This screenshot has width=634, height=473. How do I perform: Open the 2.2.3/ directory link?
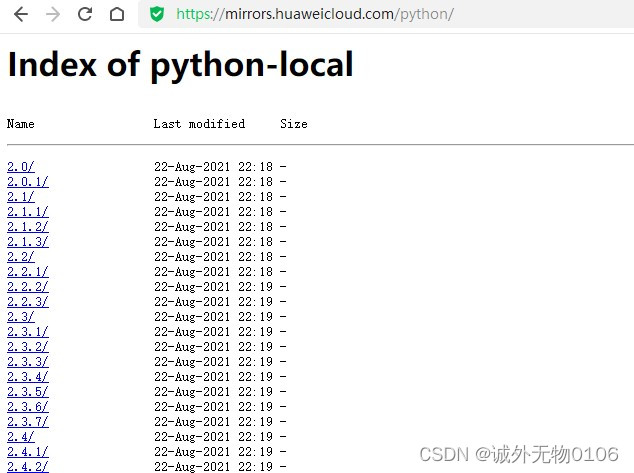pyautogui.click(x=27, y=302)
